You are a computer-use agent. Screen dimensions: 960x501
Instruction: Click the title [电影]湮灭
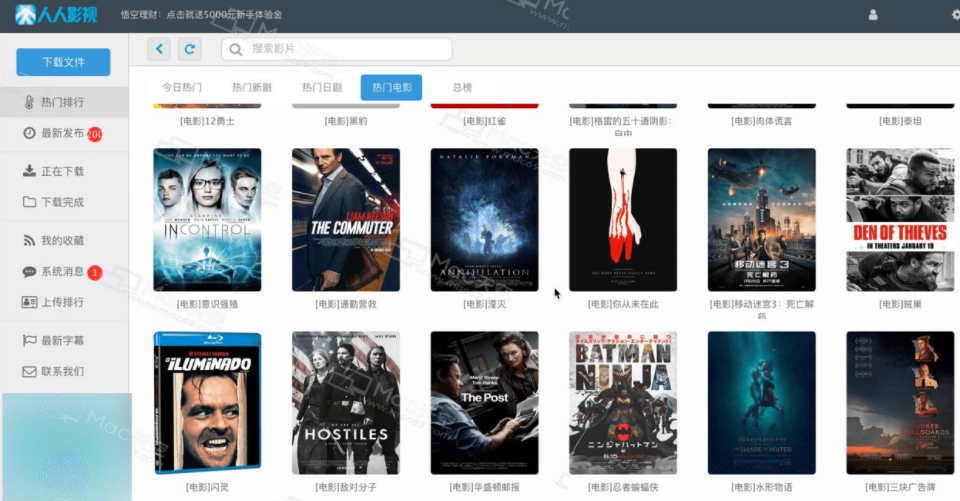[484, 304]
